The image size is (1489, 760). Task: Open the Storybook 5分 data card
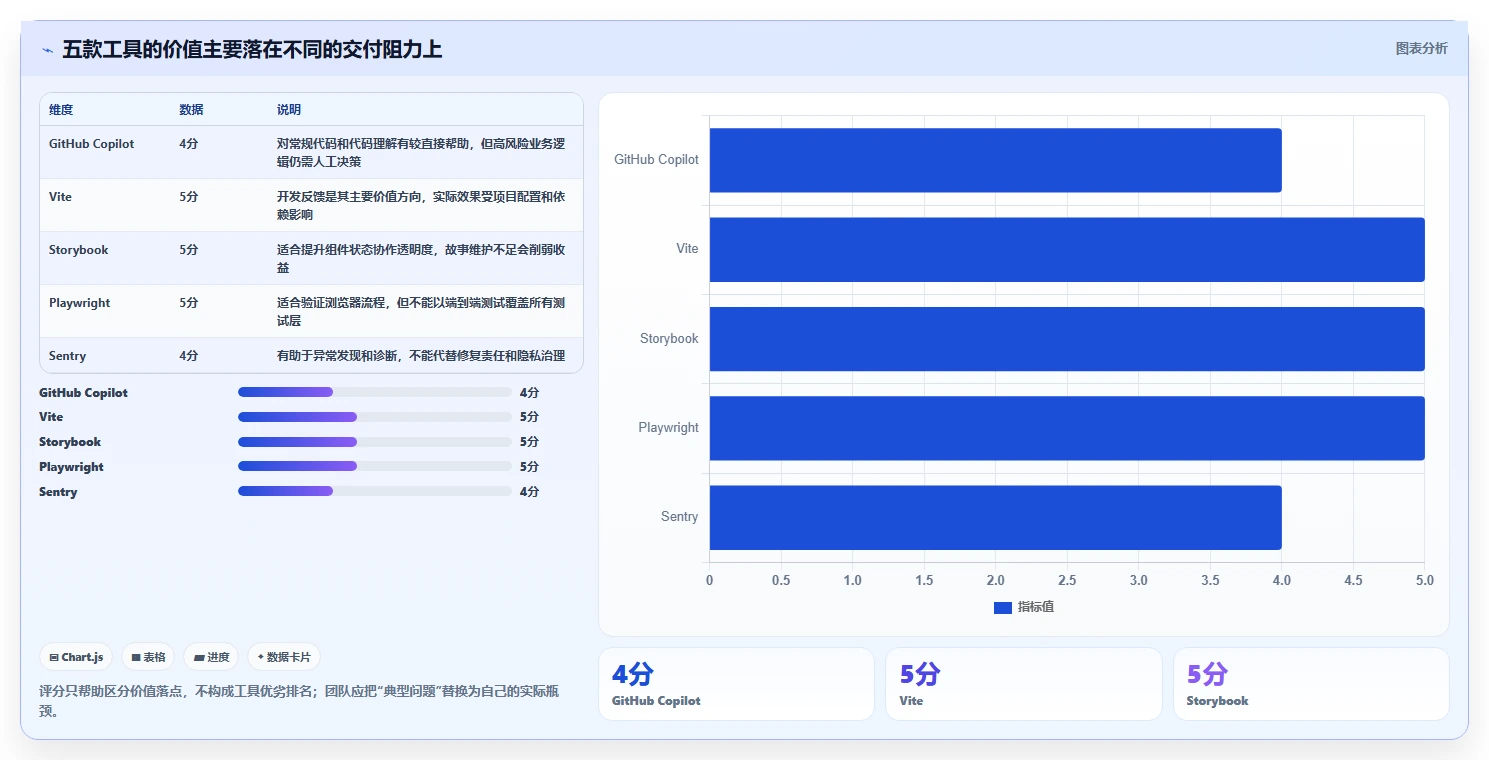click(1311, 684)
